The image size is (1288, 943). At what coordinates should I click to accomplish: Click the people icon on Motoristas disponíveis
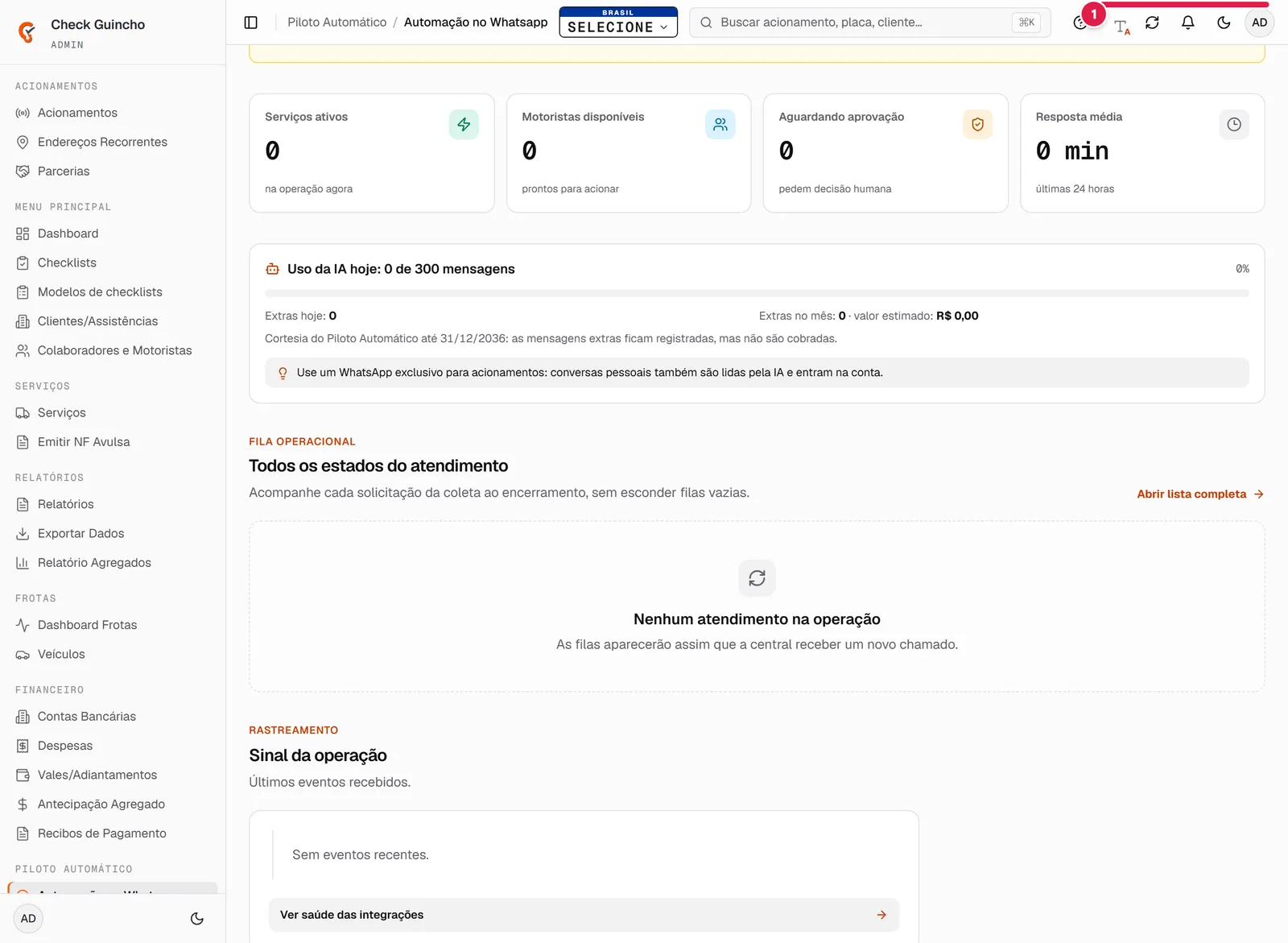pyautogui.click(x=720, y=125)
